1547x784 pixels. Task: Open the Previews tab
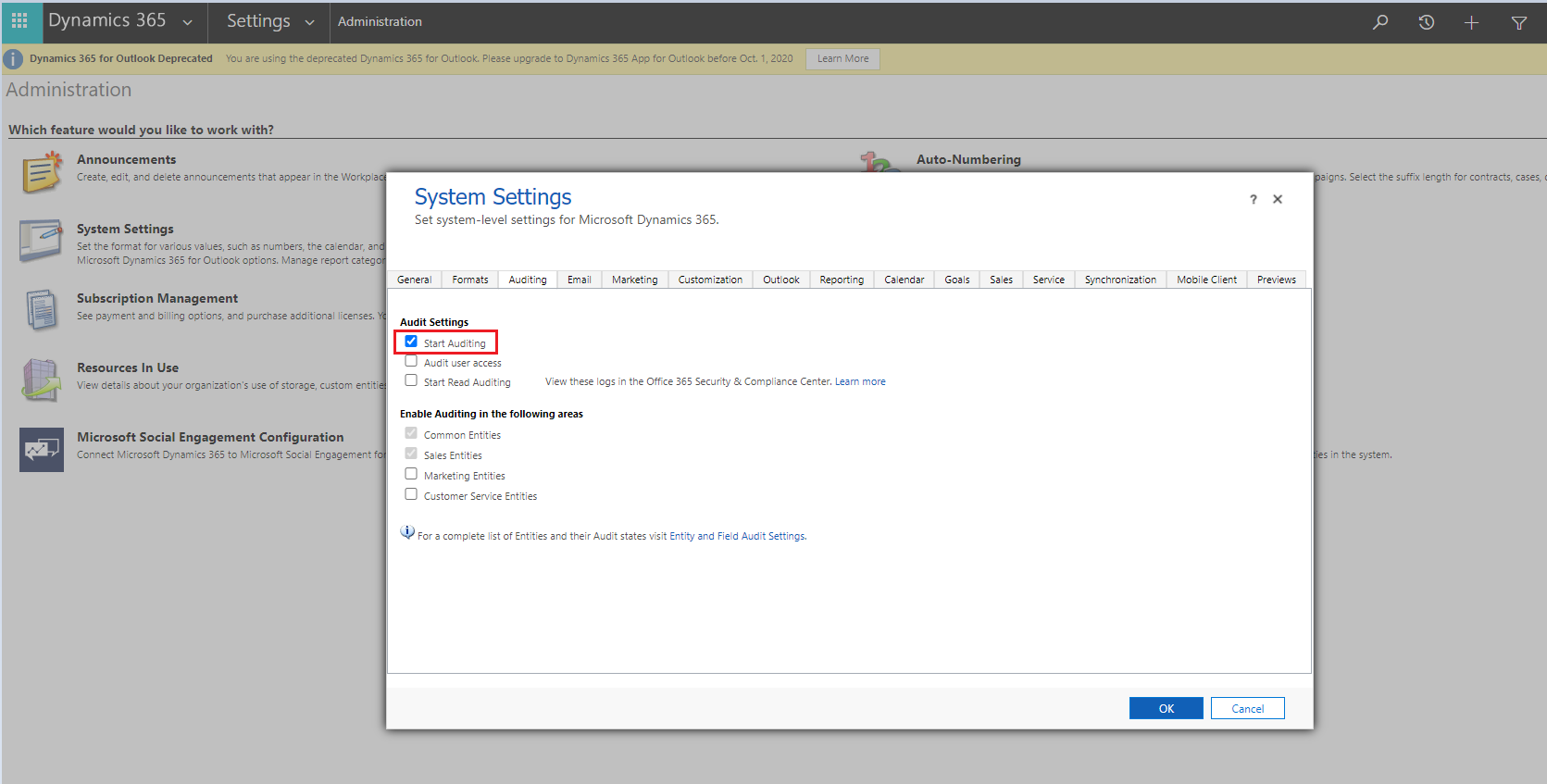1277,280
